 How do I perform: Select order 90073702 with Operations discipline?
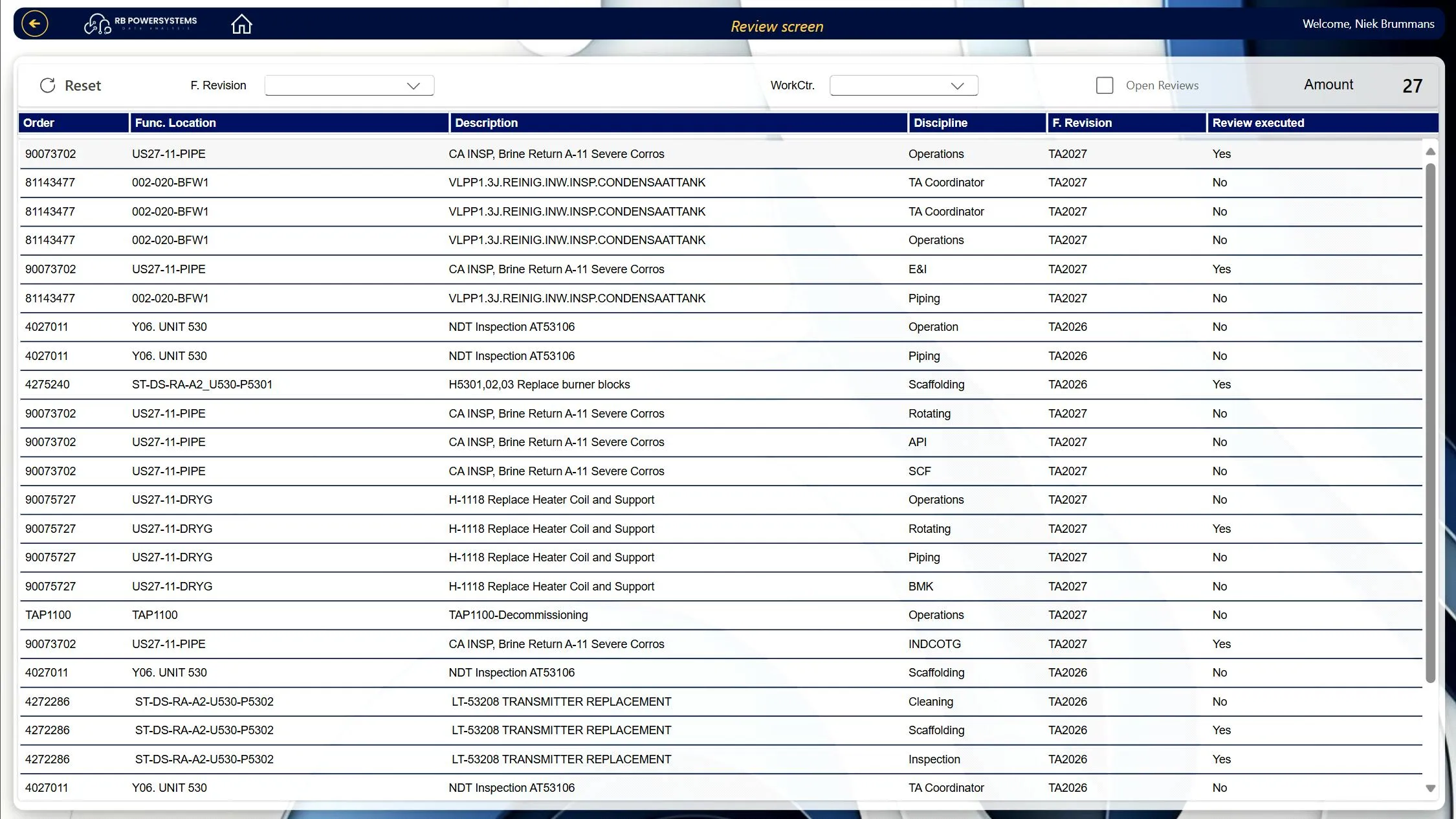pyautogui.click(x=721, y=154)
